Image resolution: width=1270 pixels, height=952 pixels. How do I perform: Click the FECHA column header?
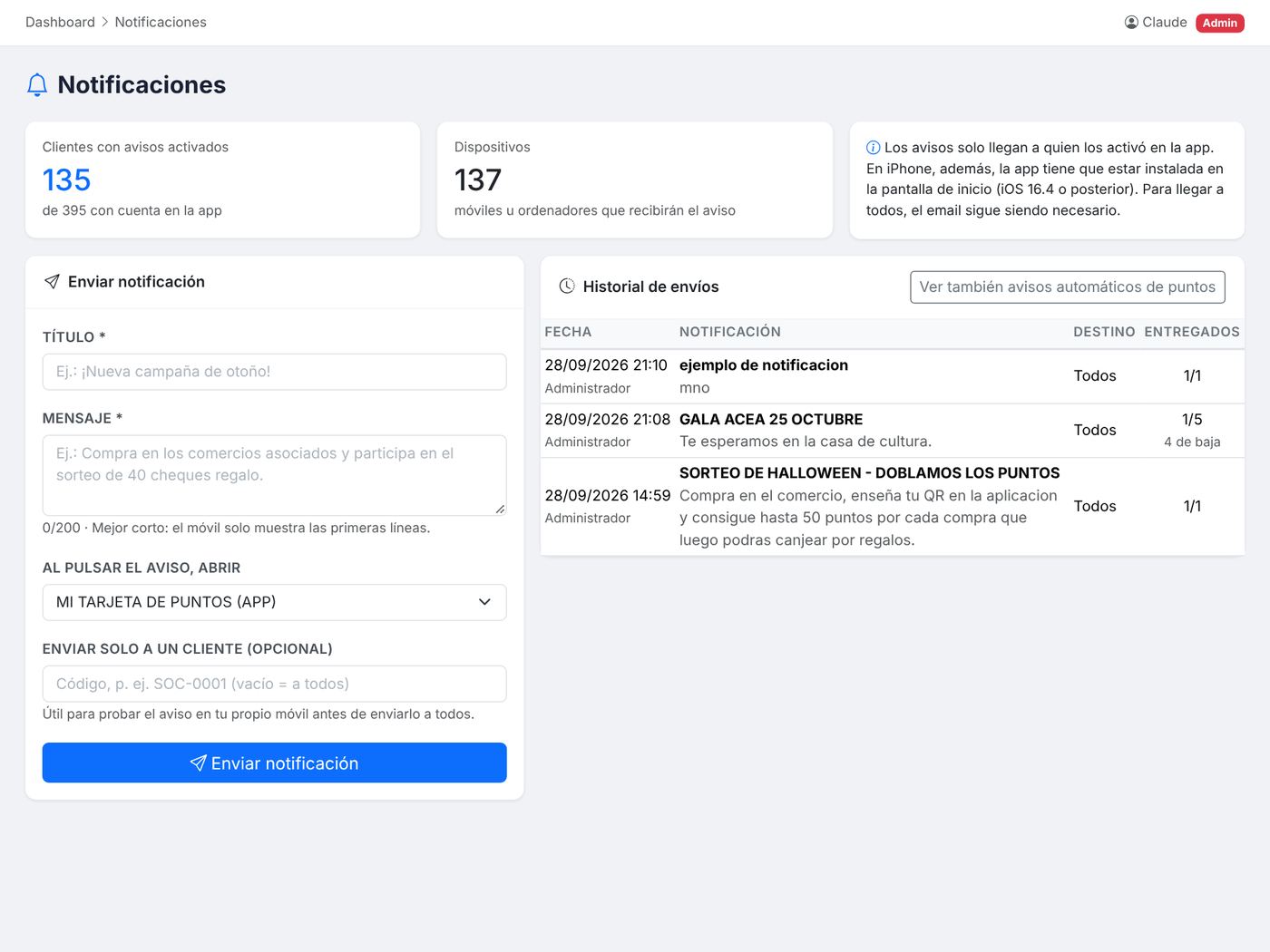[x=568, y=333]
